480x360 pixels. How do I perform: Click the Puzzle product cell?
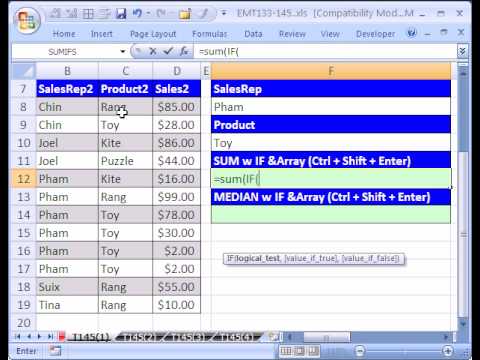(125, 161)
